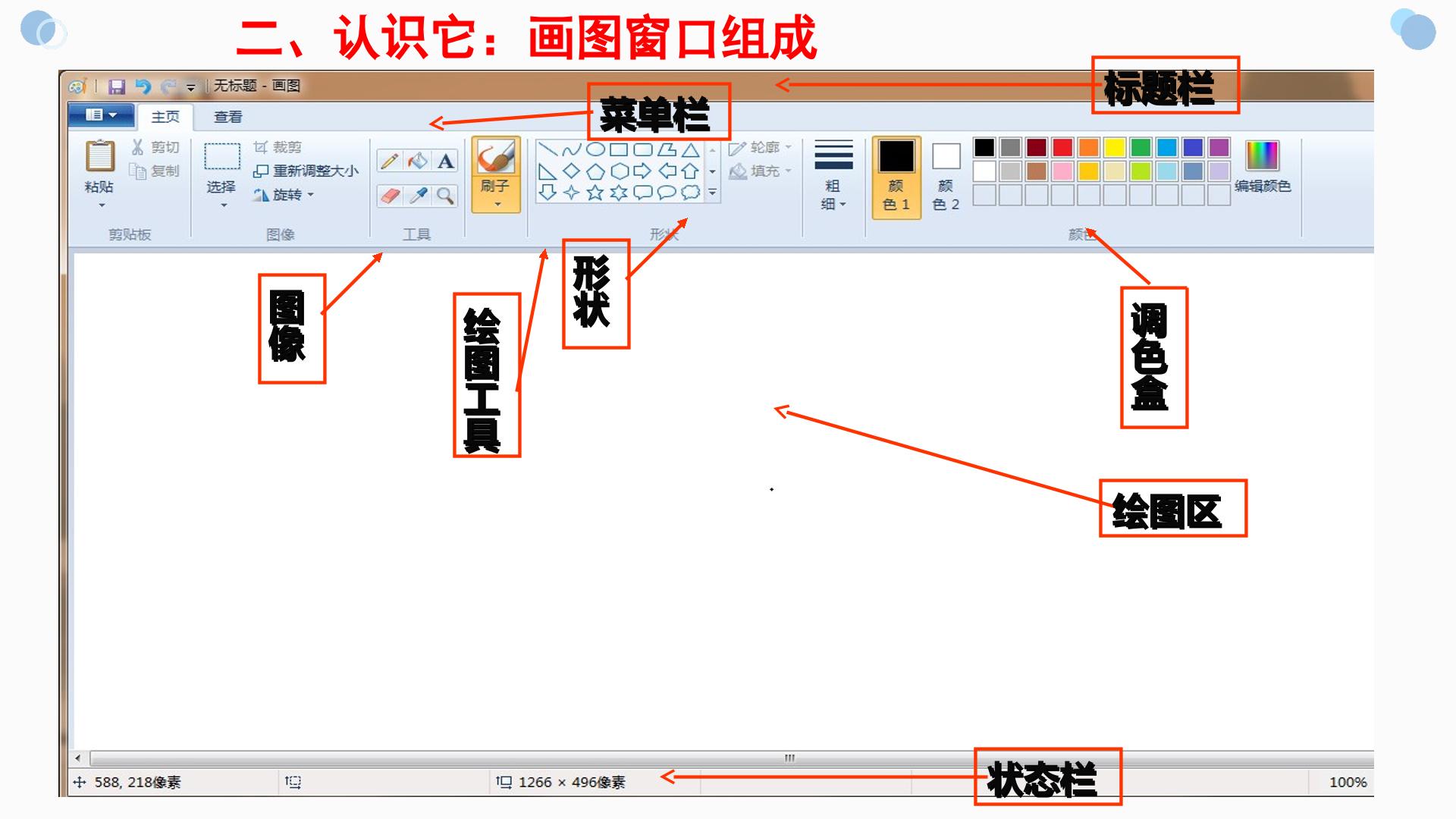Click the 1266 × 496像素 canvas size readout
1456x819 pixels.
(572, 782)
